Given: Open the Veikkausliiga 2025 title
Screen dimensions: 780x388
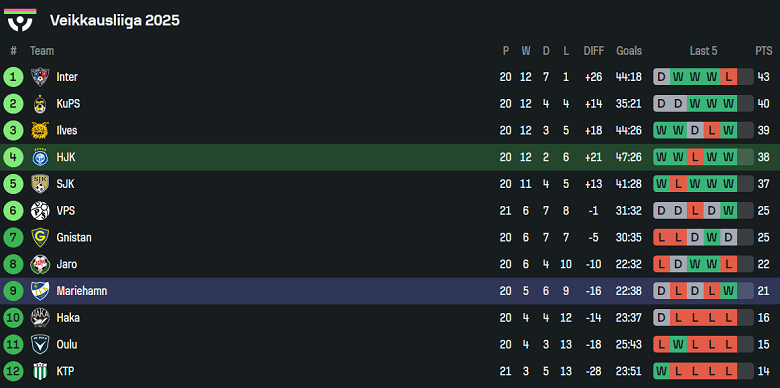Looking at the screenshot, I should click(114, 20).
